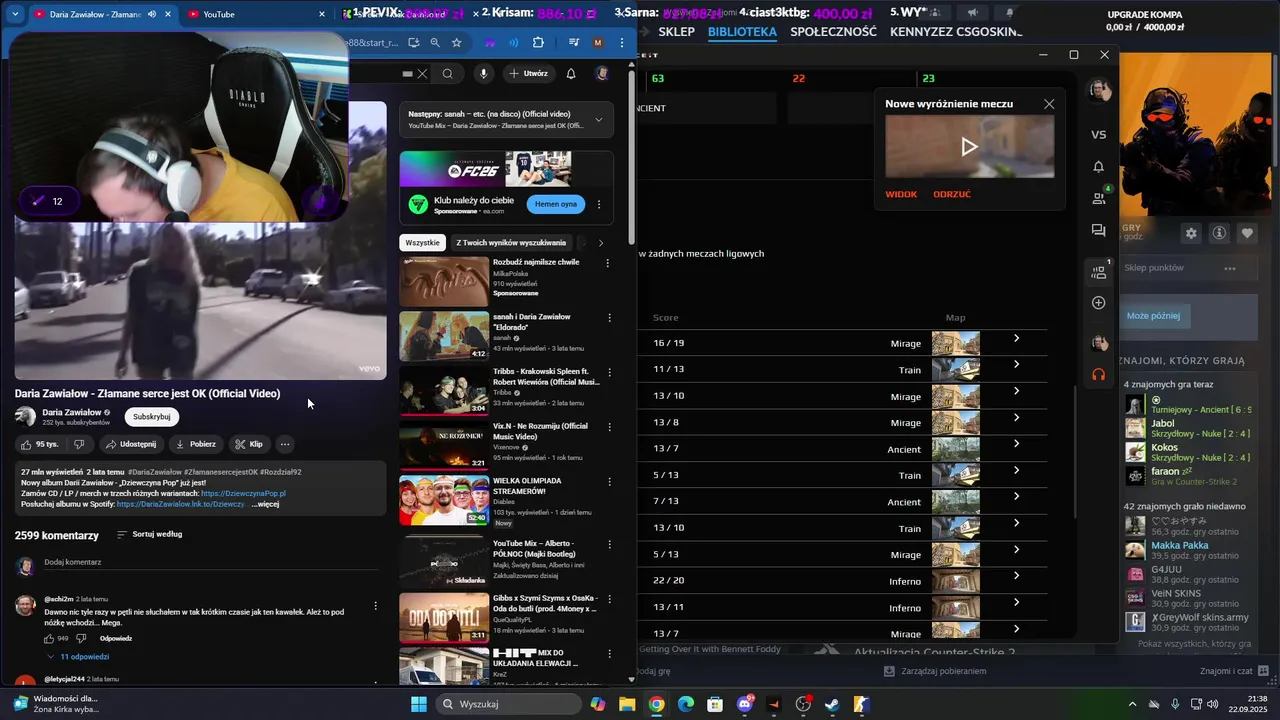Click the Klip button
The height and width of the screenshot is (720, 1280).
pos(249,444)
